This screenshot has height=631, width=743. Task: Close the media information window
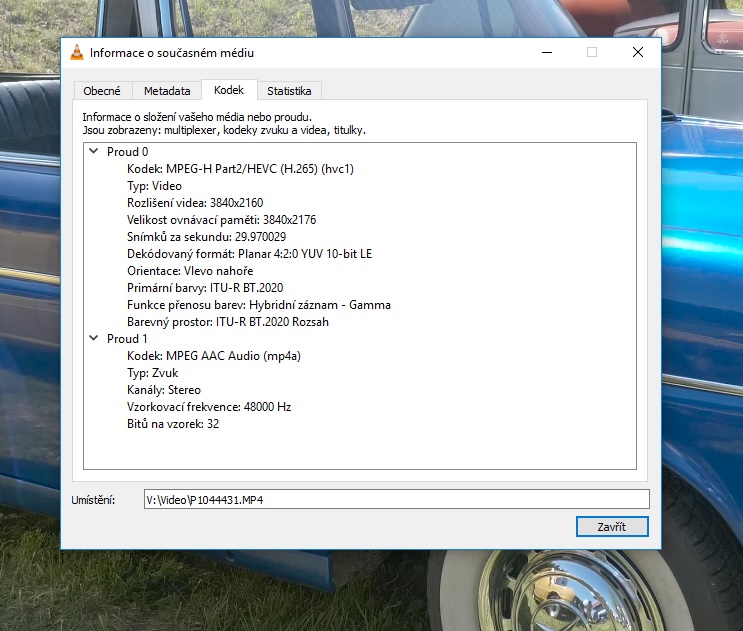coord(637,52)
